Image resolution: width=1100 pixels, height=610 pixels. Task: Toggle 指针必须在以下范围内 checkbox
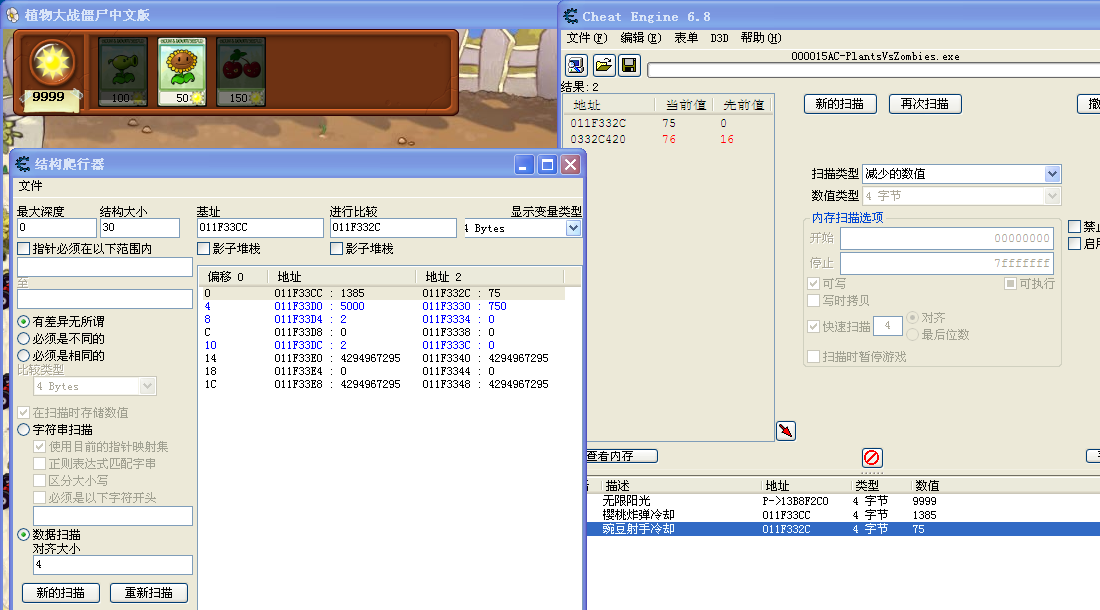click(24, 249)
